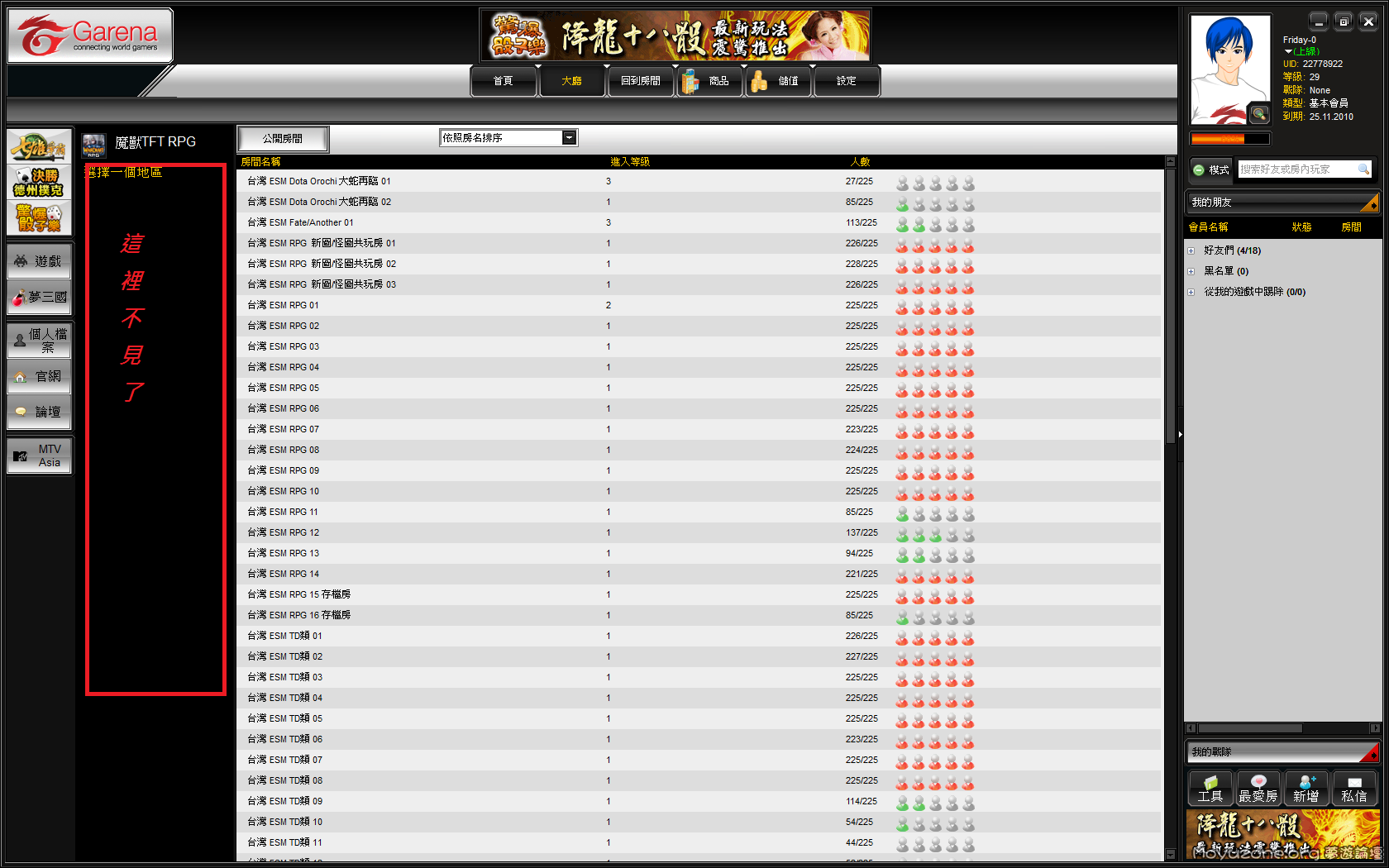Image resolution: width=1389 pixels, height=868 pixels.
Task: Expand 從我的遊戲中踢除 (0/0) group
Action: point(1191,292)
